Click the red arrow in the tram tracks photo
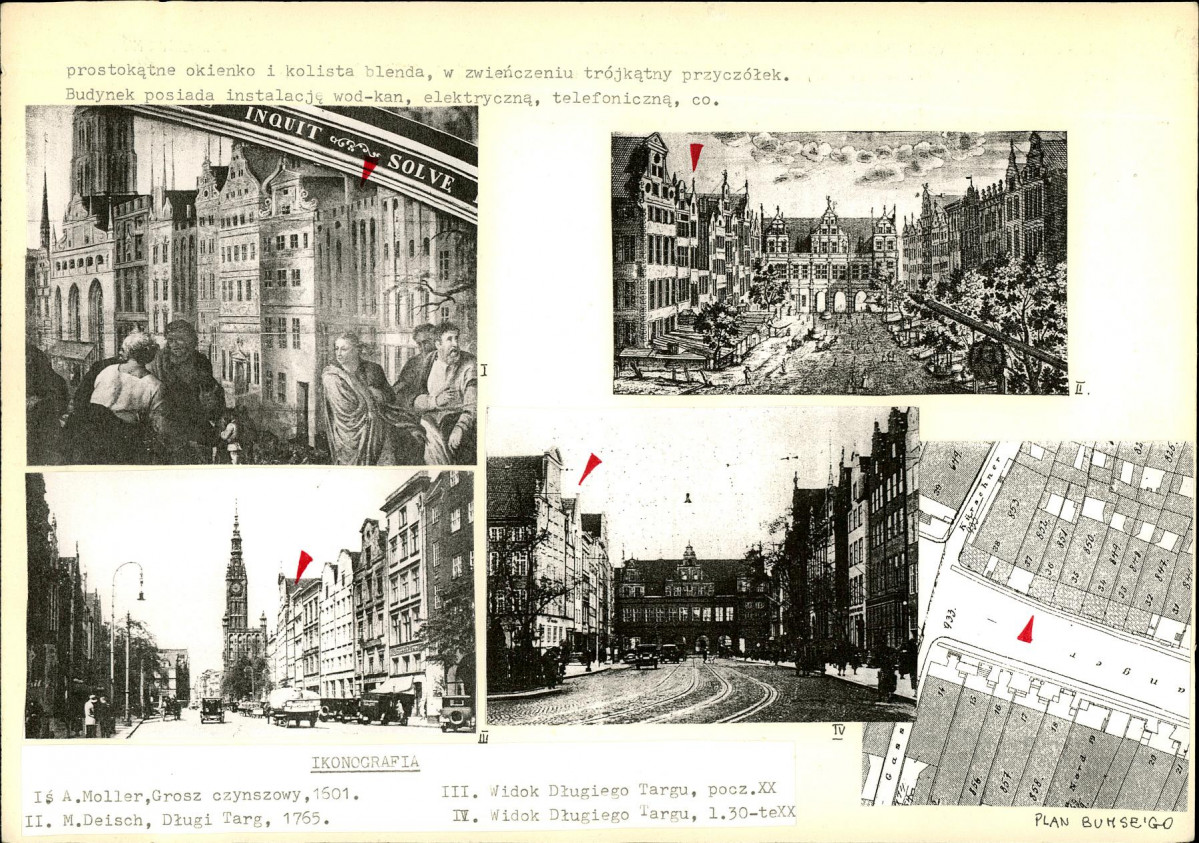This screenshot has height=843, width=1199. point(589,467)
